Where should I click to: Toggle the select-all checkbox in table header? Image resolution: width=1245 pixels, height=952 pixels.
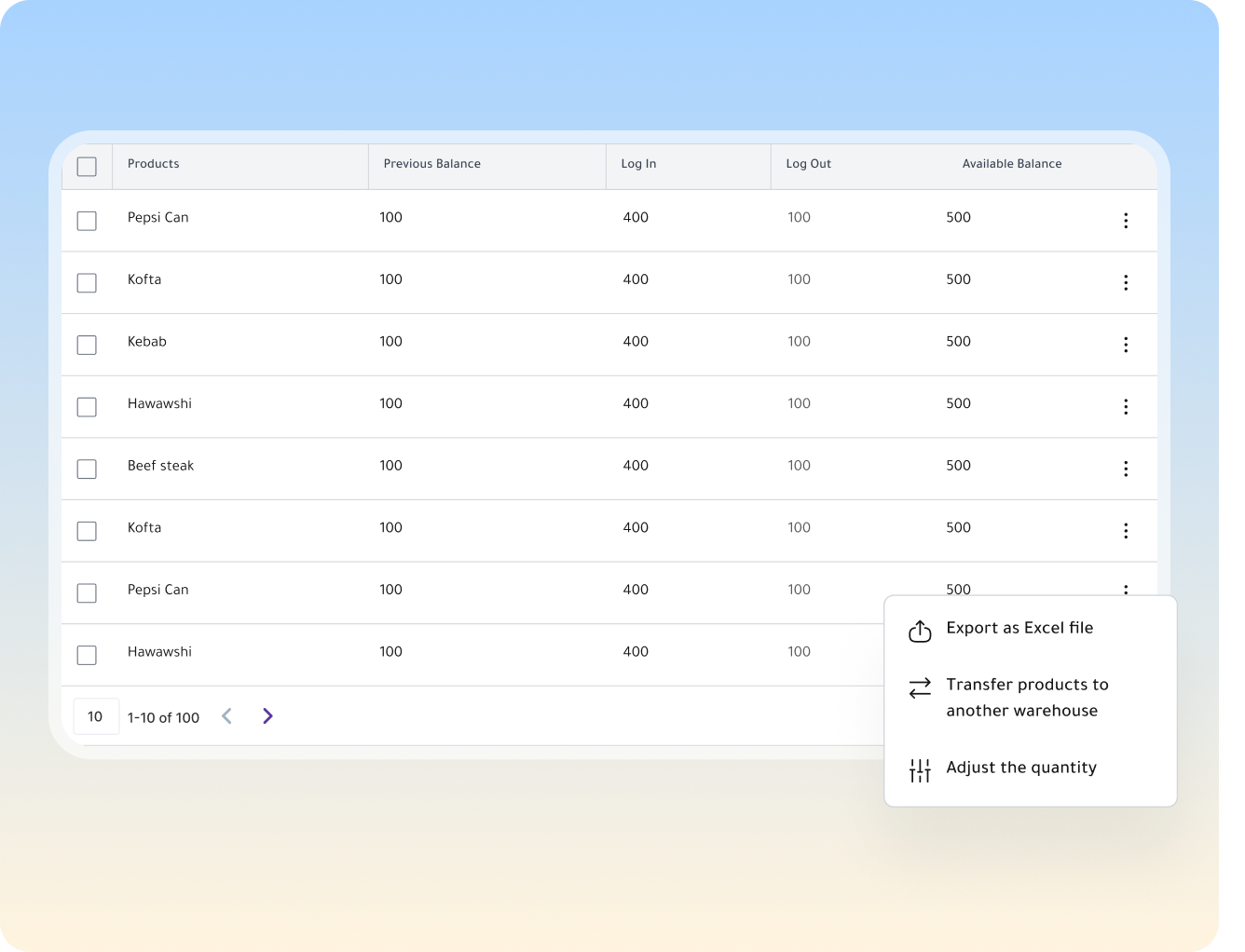[x=87, y=167]
